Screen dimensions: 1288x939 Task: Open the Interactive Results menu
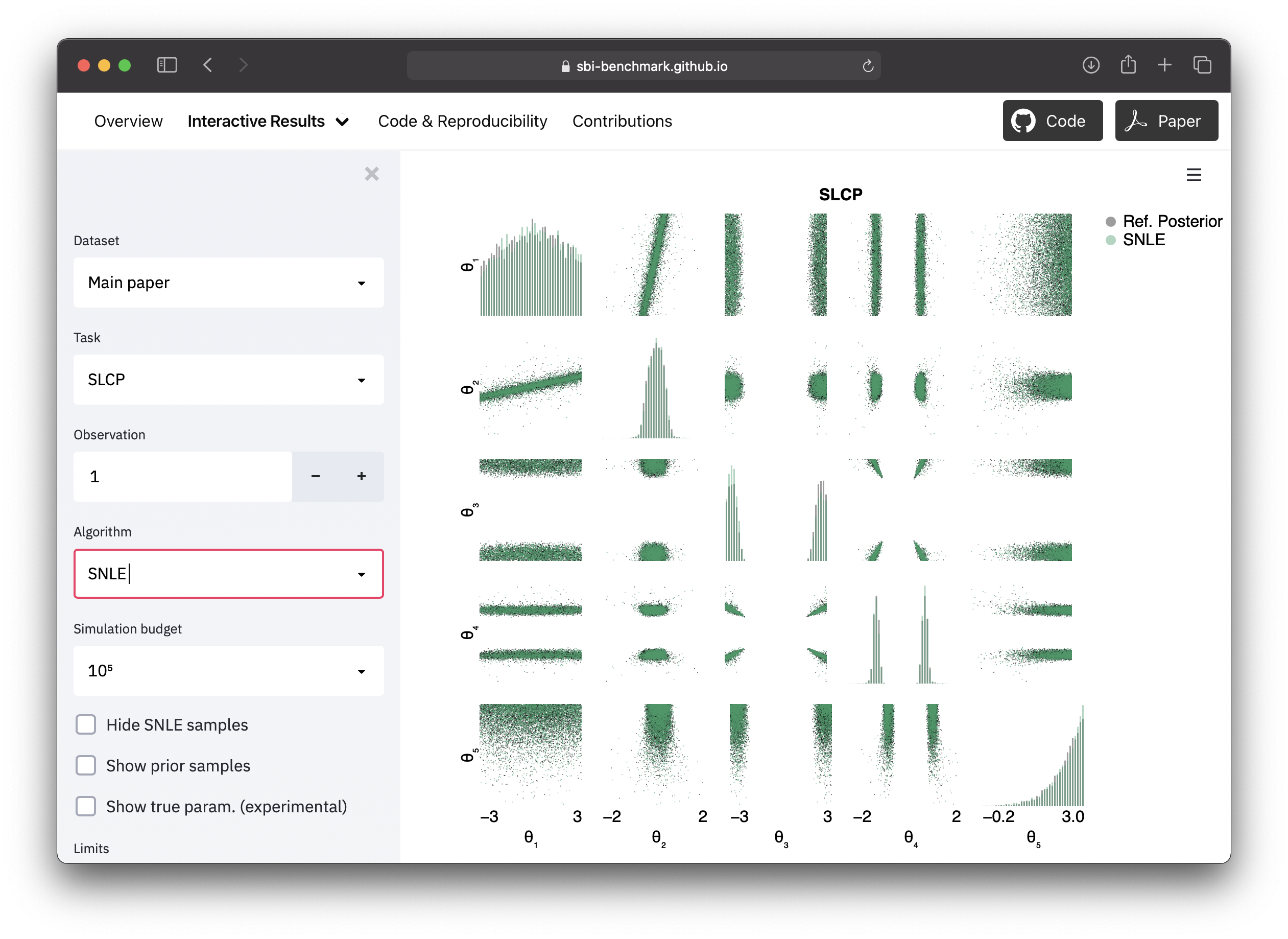268,121
